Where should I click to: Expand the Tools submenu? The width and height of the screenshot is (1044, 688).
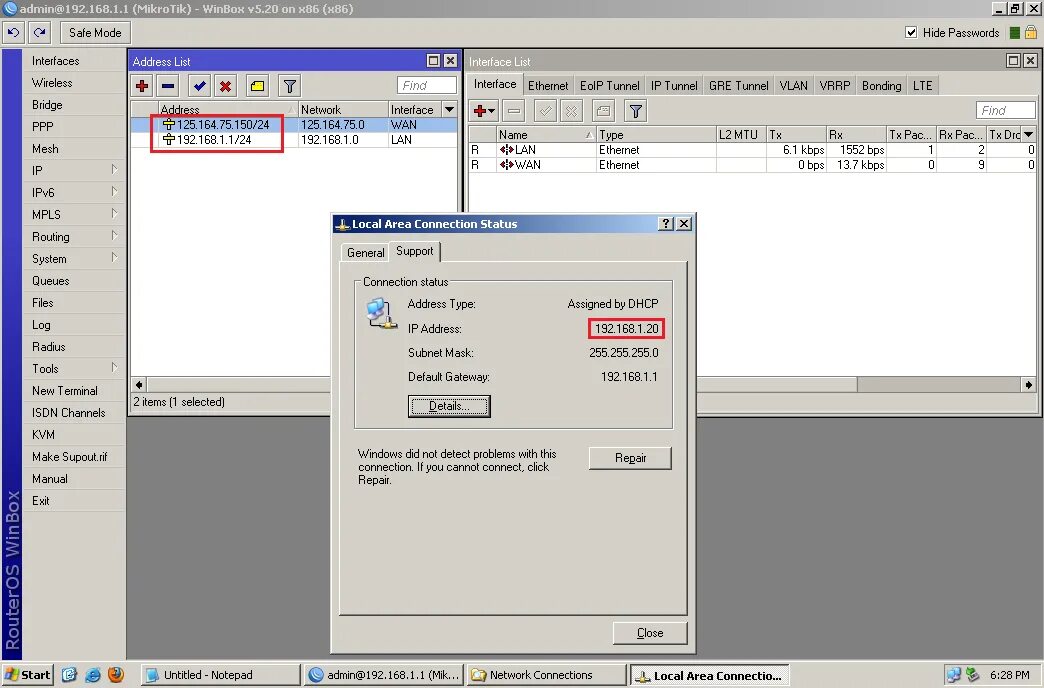[x=74, y=368]
